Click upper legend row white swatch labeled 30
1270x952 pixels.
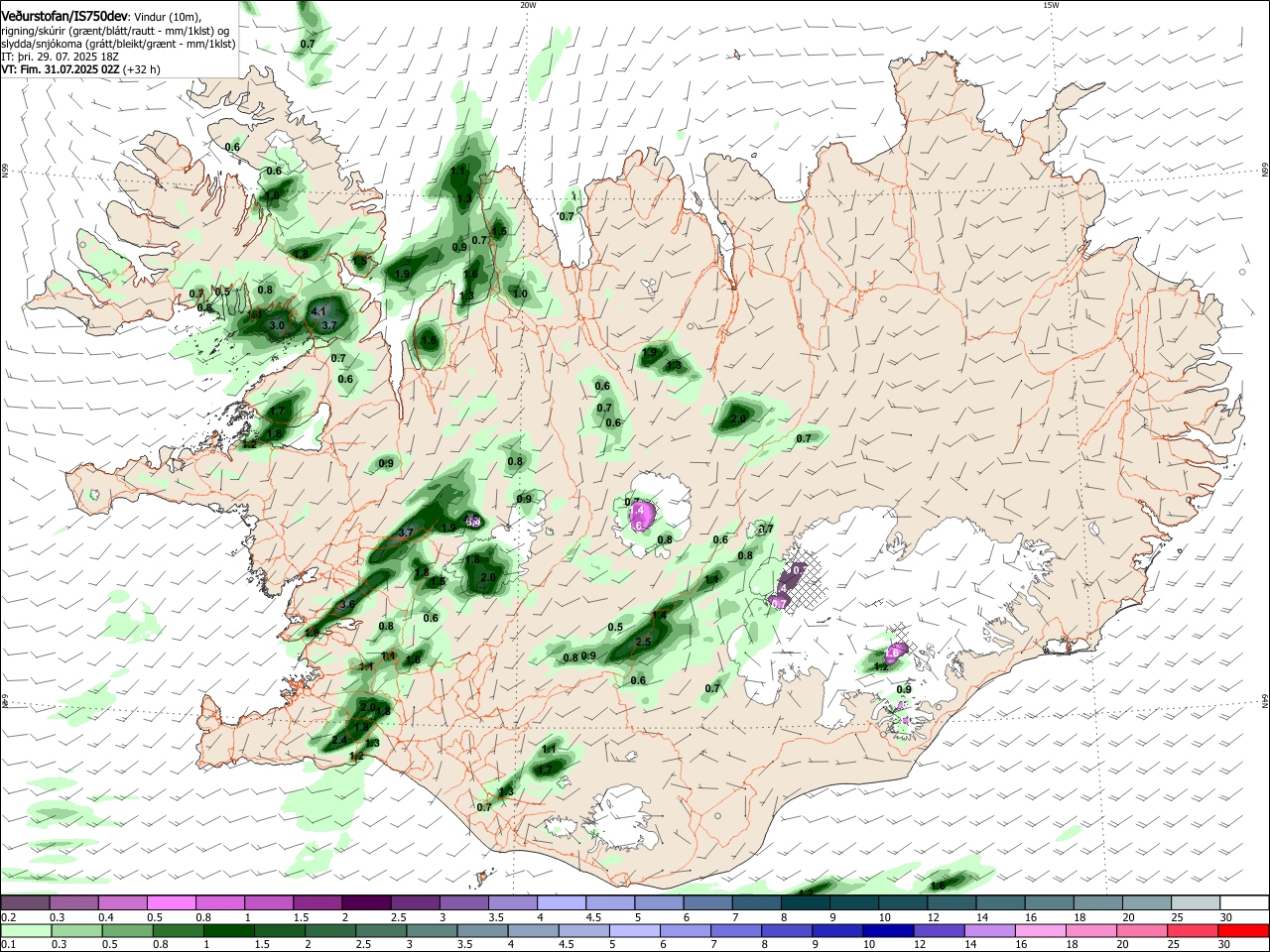(x=1244, y=903)
